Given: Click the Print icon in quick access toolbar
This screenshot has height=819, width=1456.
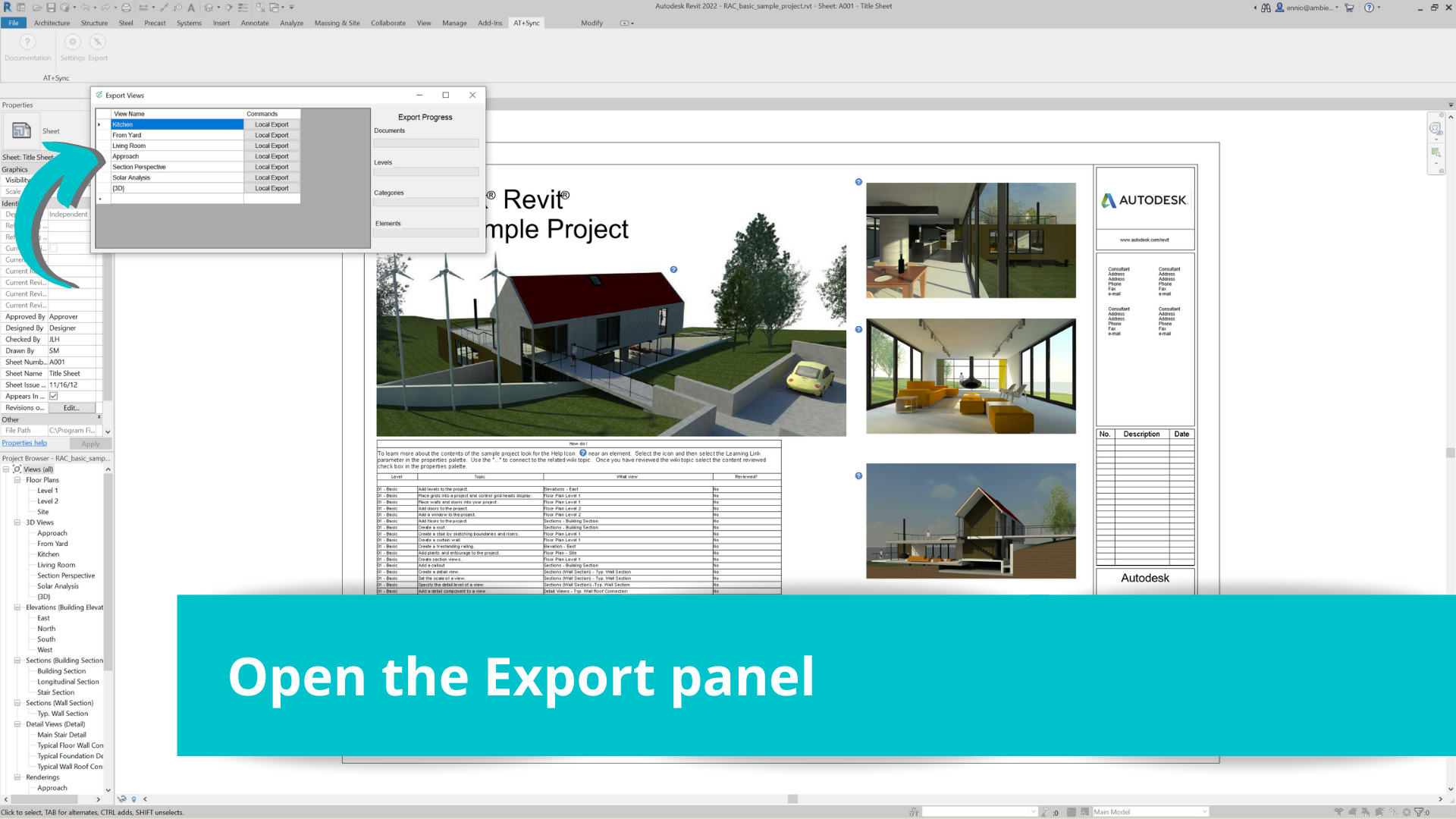Looking at the screenshot, I should click(126, 8).
